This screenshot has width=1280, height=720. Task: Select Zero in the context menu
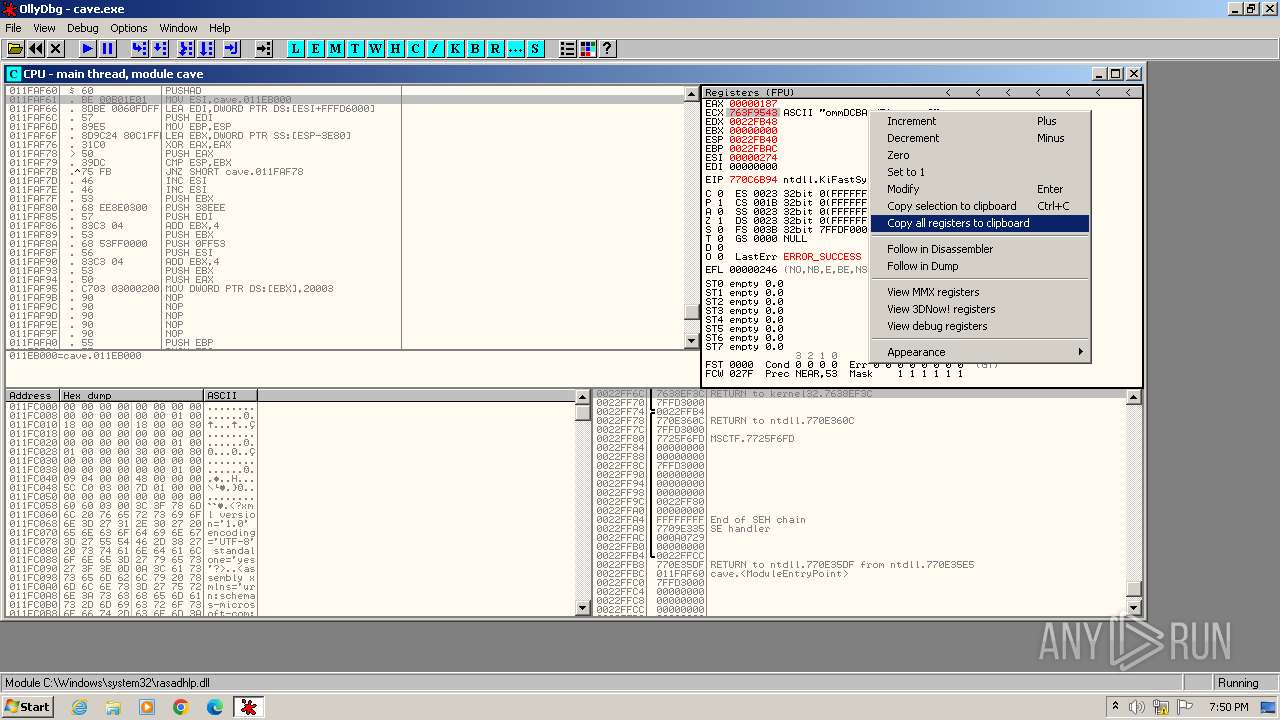pyautogui.click(x=980, y=155)
